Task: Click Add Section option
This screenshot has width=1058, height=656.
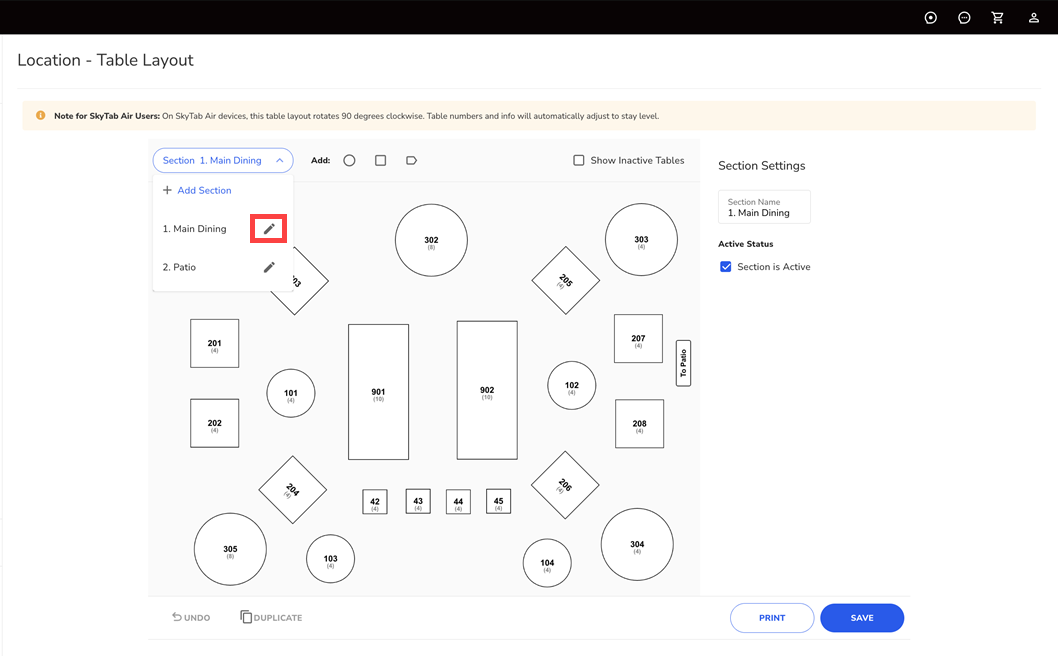Action: tap(197, 190)
